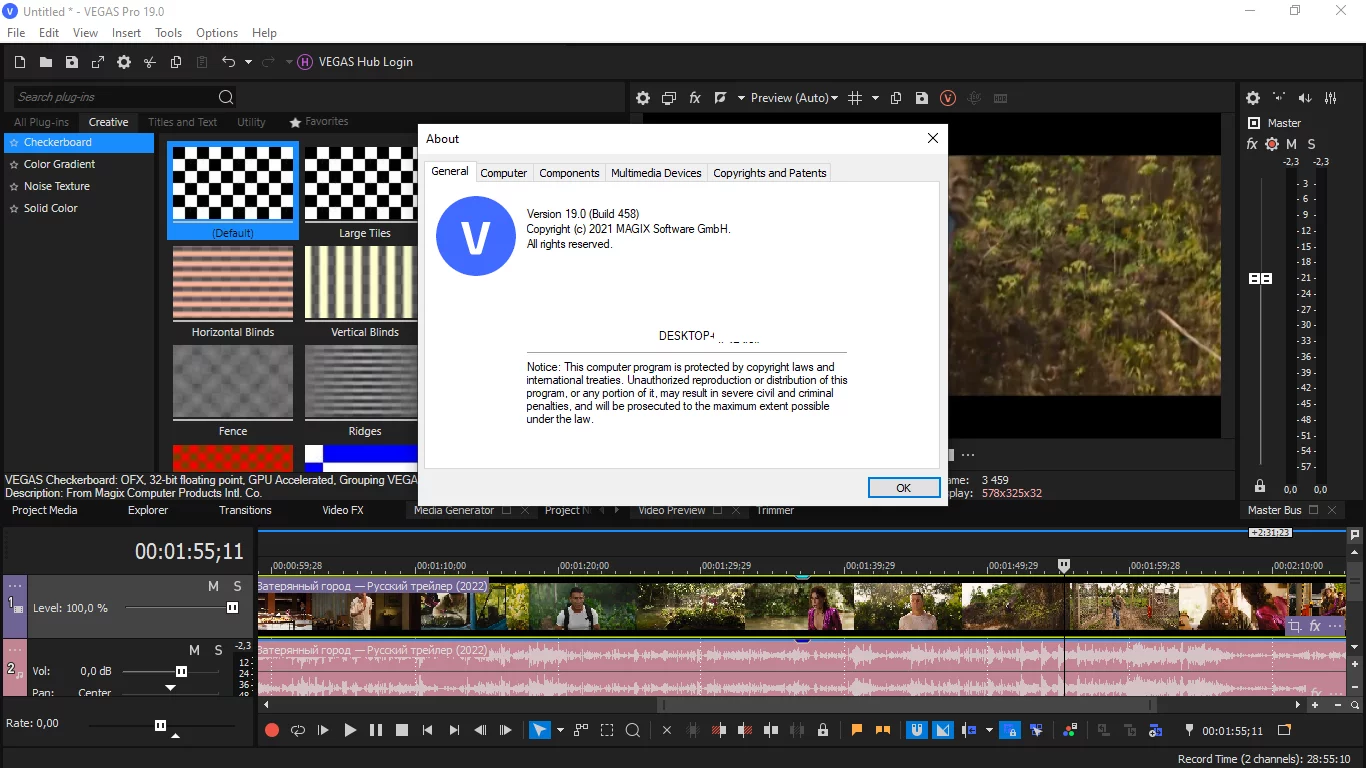Select the Normal Edit arrow tool

click(x=540, y=731)
